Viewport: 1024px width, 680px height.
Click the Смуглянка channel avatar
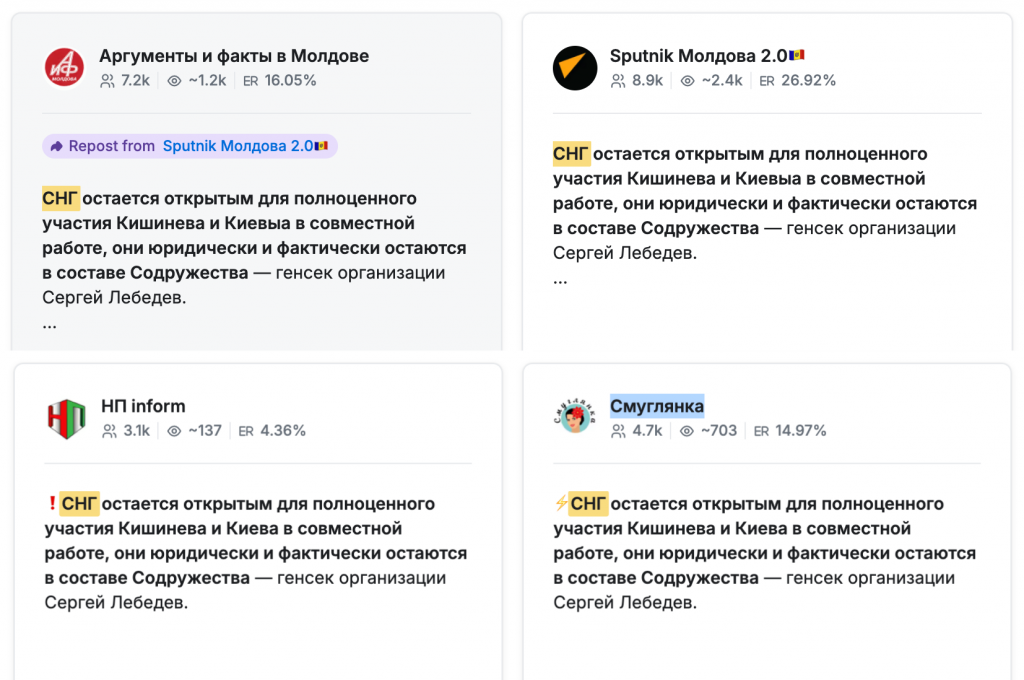point(575,418)
